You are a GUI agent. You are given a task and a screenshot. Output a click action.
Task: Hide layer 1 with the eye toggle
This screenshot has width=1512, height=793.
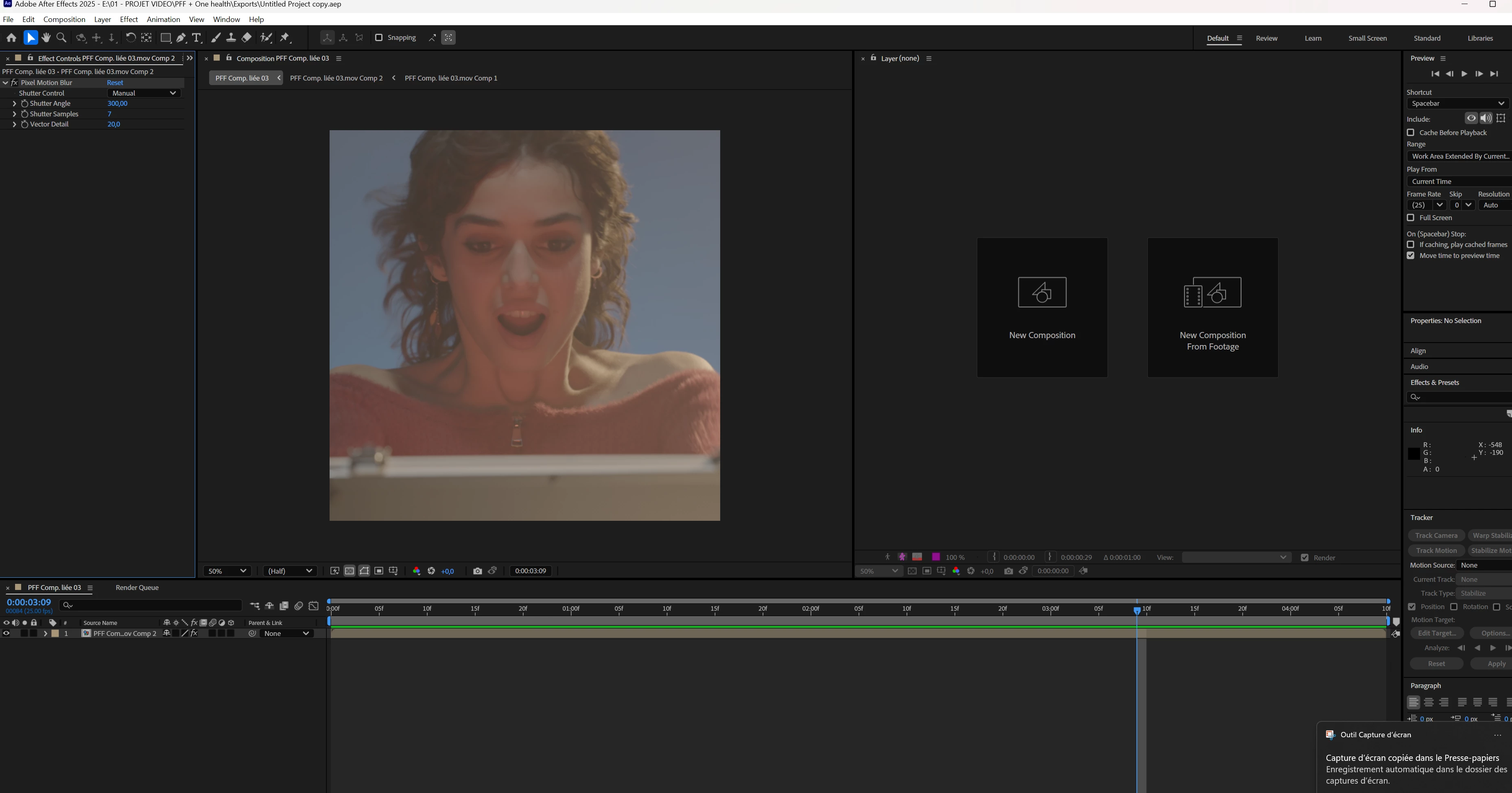click(x=7, y=634)
